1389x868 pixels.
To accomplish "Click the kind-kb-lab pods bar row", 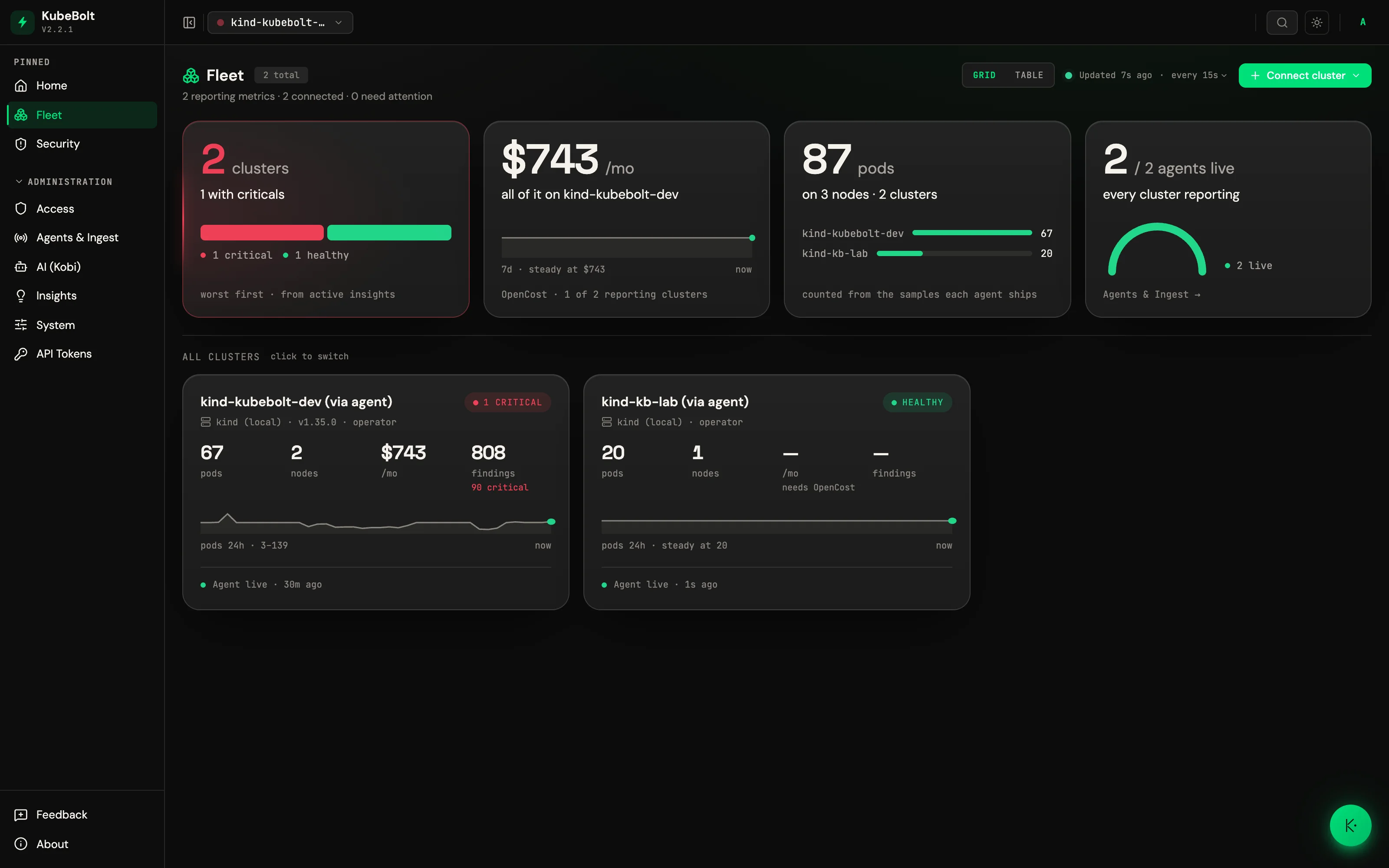I will 927,253.
